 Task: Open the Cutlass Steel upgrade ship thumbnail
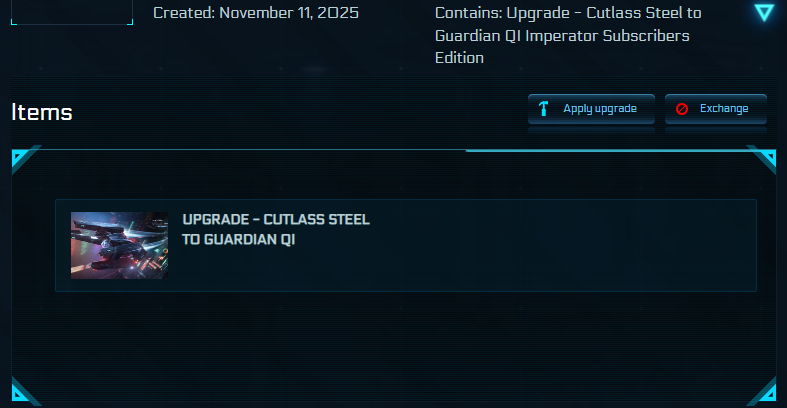click(x=119, y=245)
